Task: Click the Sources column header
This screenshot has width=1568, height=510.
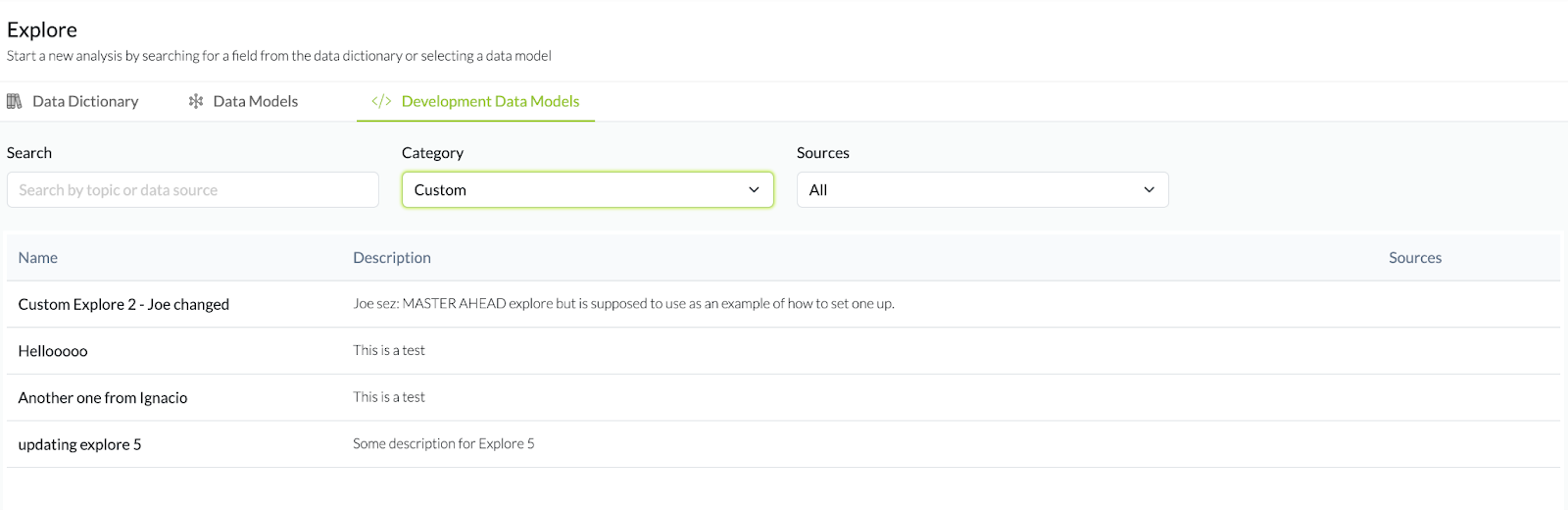Action: (1414, 257)
